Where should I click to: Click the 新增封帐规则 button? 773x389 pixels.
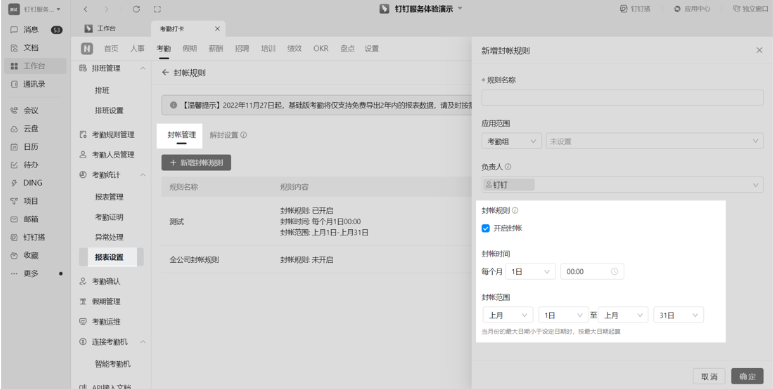tap(196, 163)
